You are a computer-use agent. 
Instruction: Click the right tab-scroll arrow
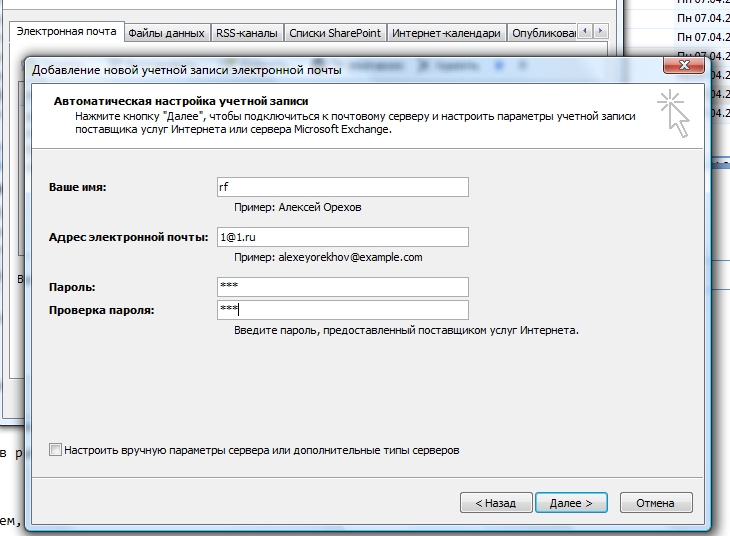(x=601, y=31)
